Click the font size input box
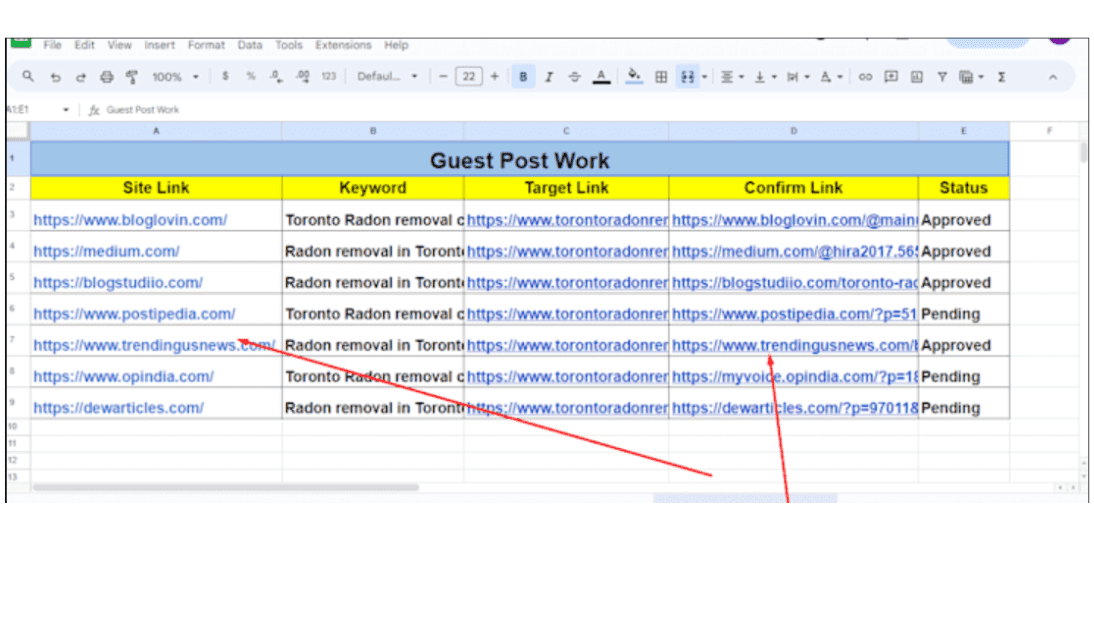1094x625 pixels. point(468,77)
